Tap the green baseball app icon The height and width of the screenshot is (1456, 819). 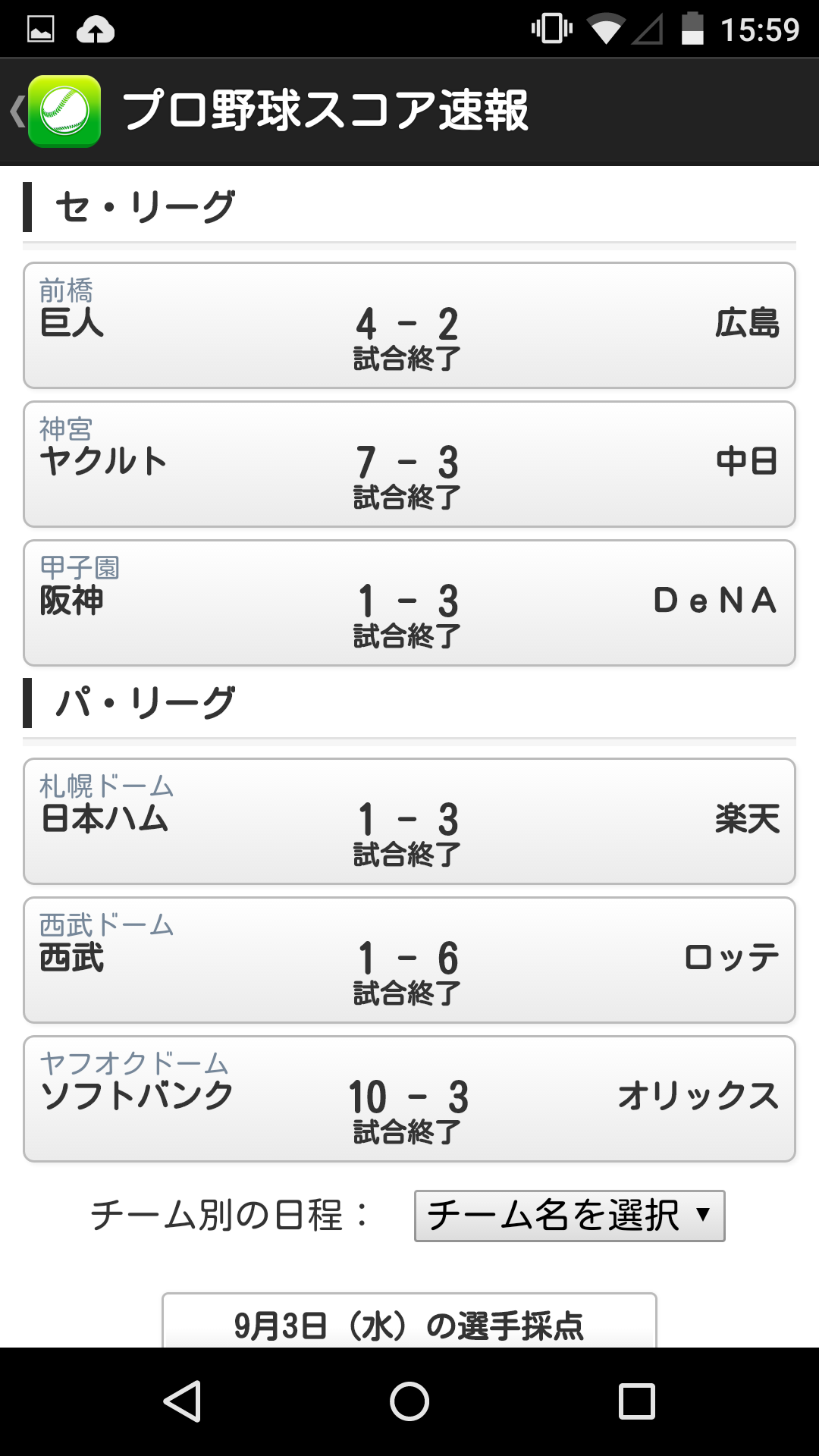tap(64, 111)
